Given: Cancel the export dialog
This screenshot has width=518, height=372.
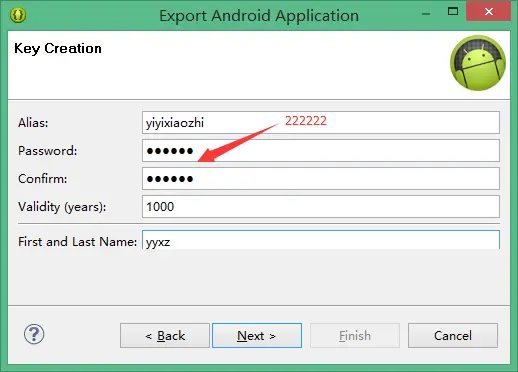Looking at the screenshot, I should click(x=453, y=335).
